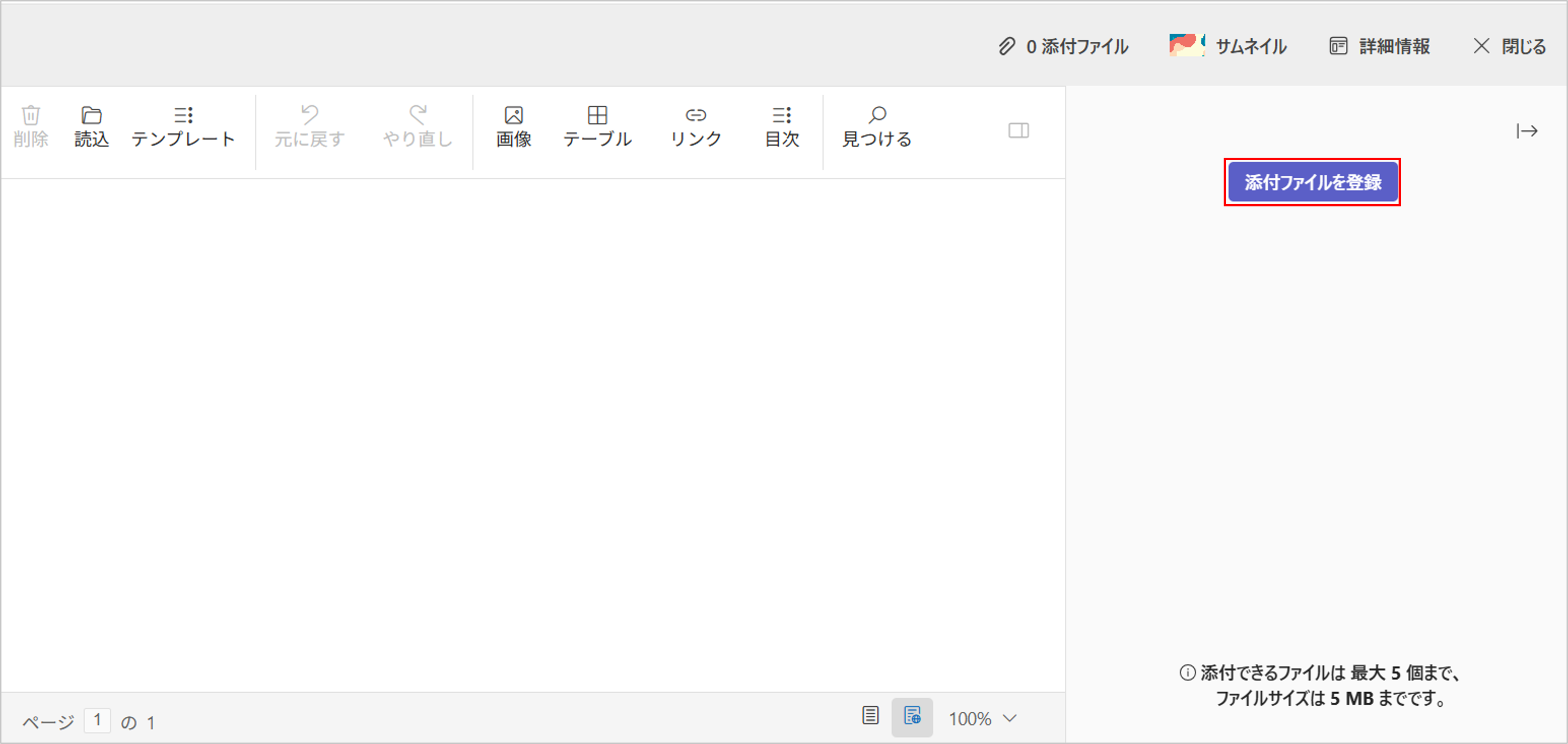Click the サムネイル thumbnail image
The width and height of the screenshot is (1568, 744).
(1186, 46)
